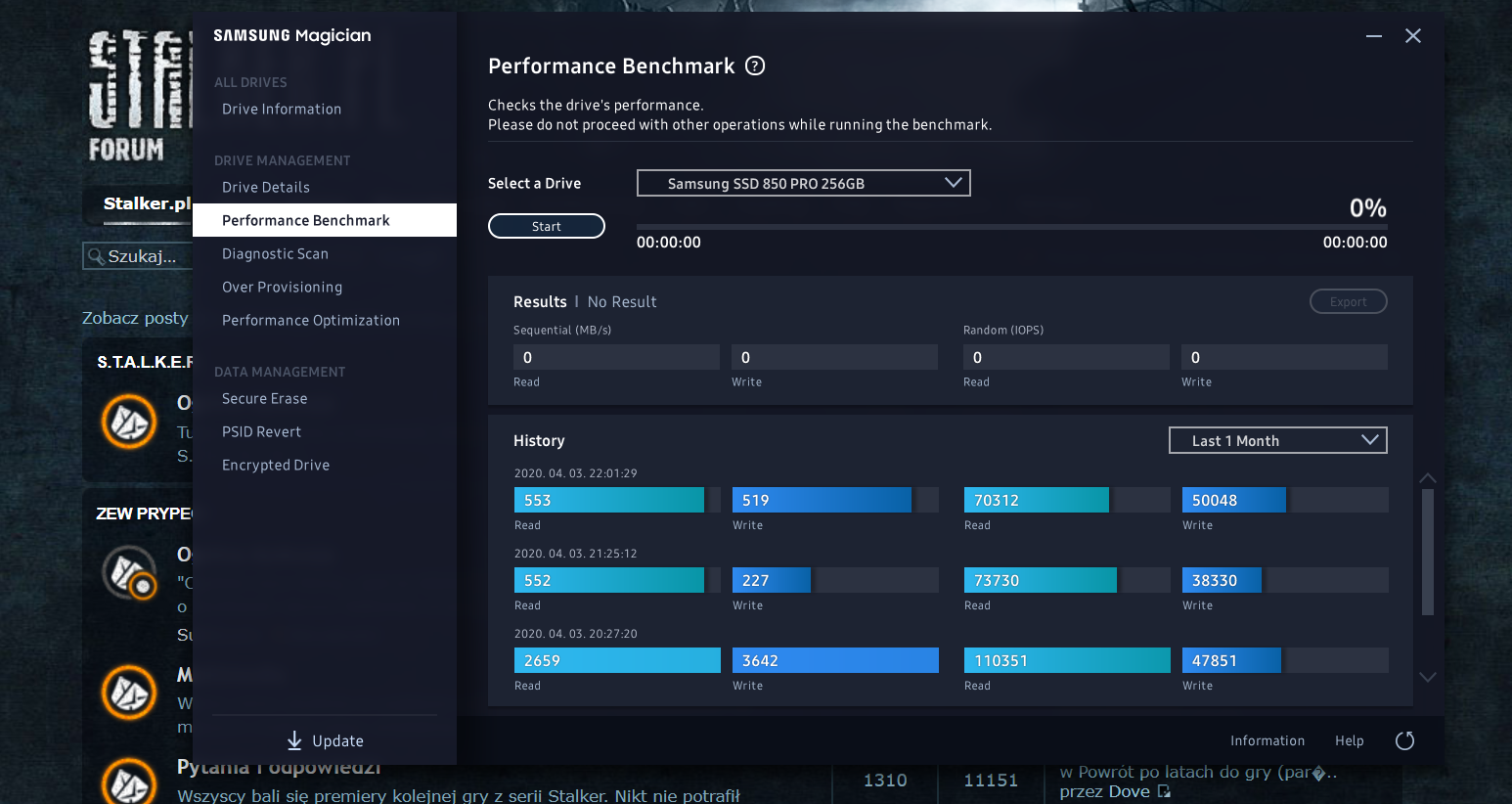Click the 110351 random read bar
Viewport: 1512px width, 804px height.
pos(1067,660)
